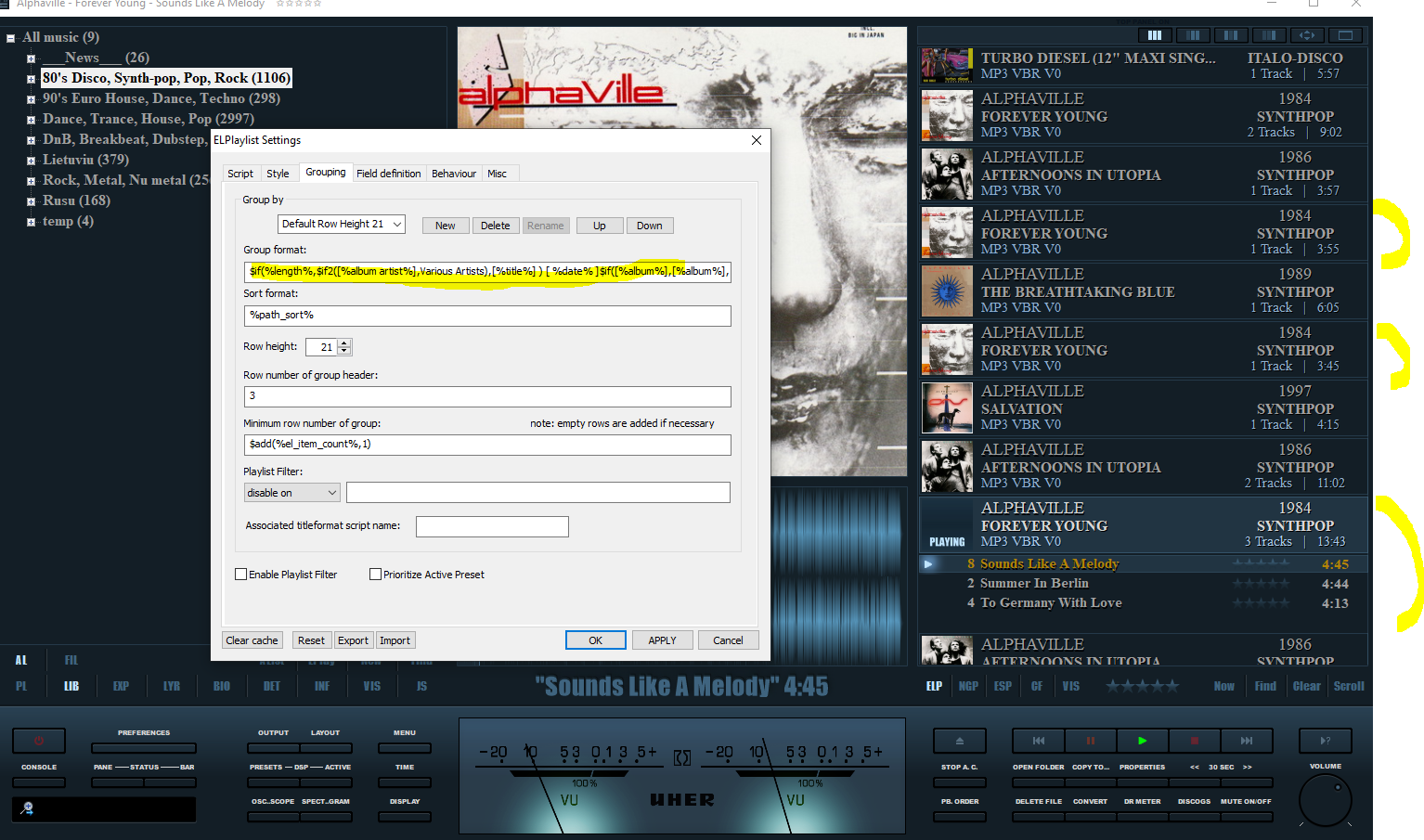Enable the Playlist Filter checkbox

click(x=241, y=575)
